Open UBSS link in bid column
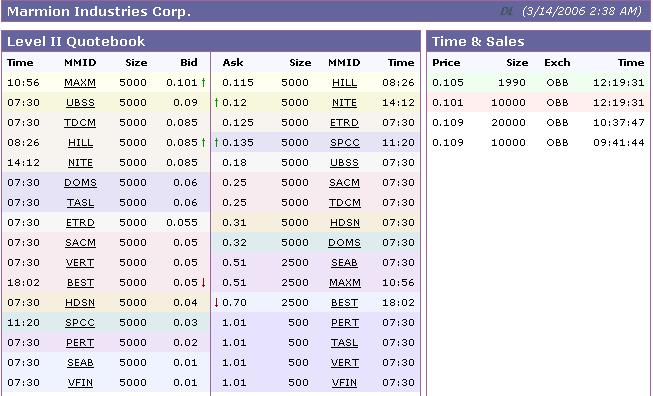The image size is (653, 396). [x=80, y=102]
